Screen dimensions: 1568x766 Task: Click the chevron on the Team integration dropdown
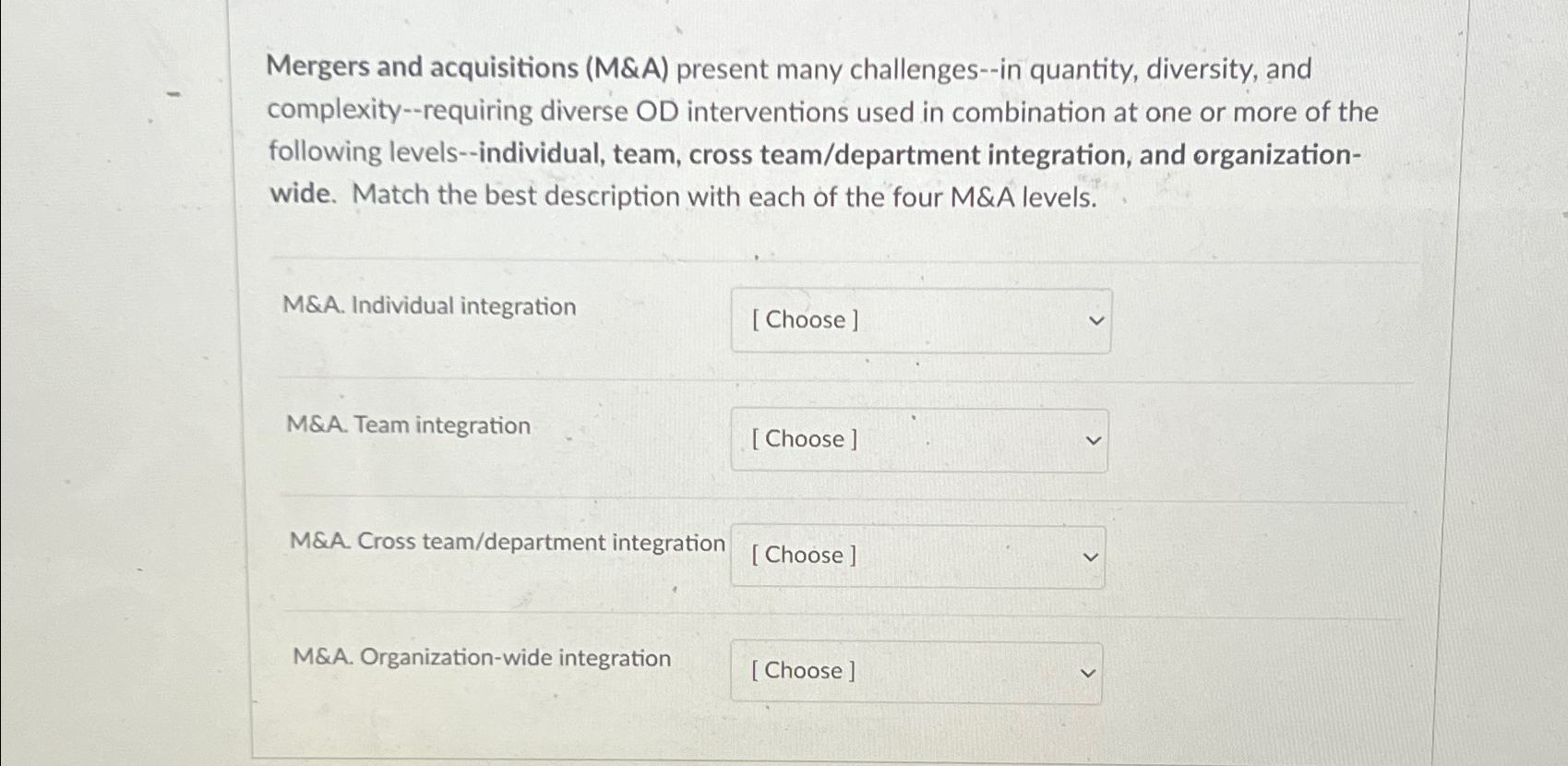coord(1093,440)
